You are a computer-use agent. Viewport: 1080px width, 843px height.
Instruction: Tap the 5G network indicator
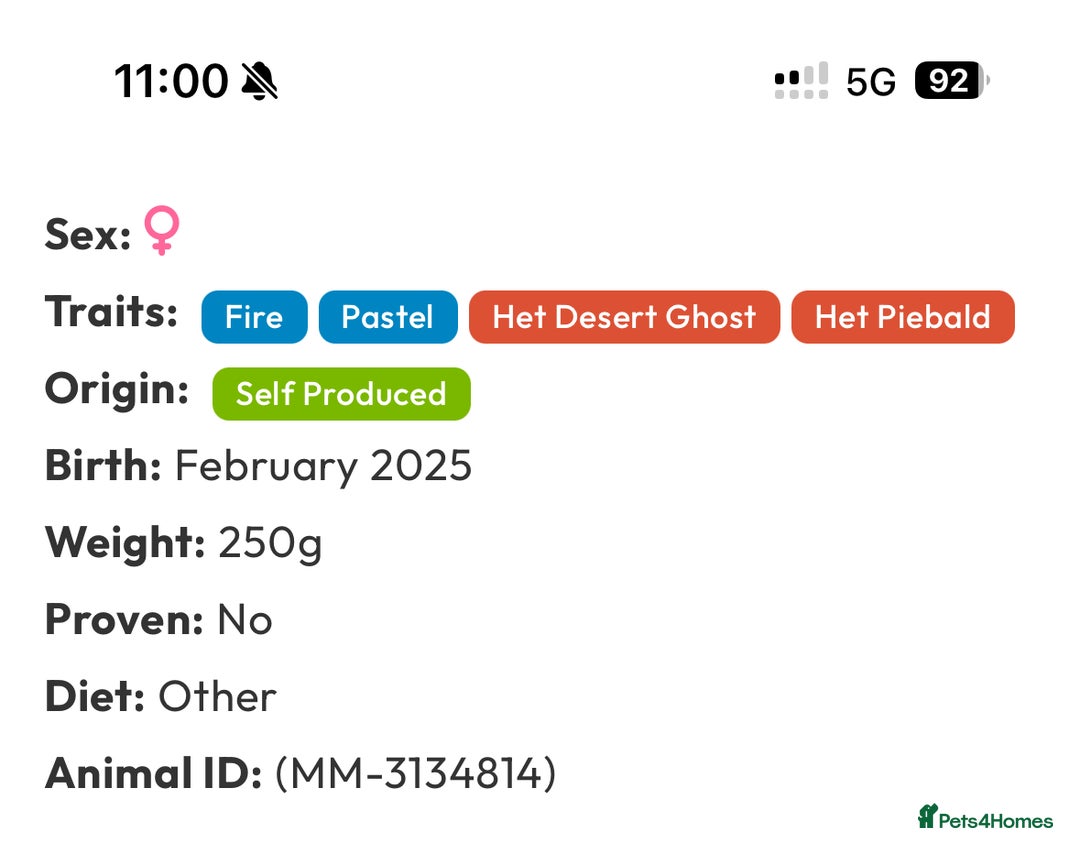pos(871,82)
